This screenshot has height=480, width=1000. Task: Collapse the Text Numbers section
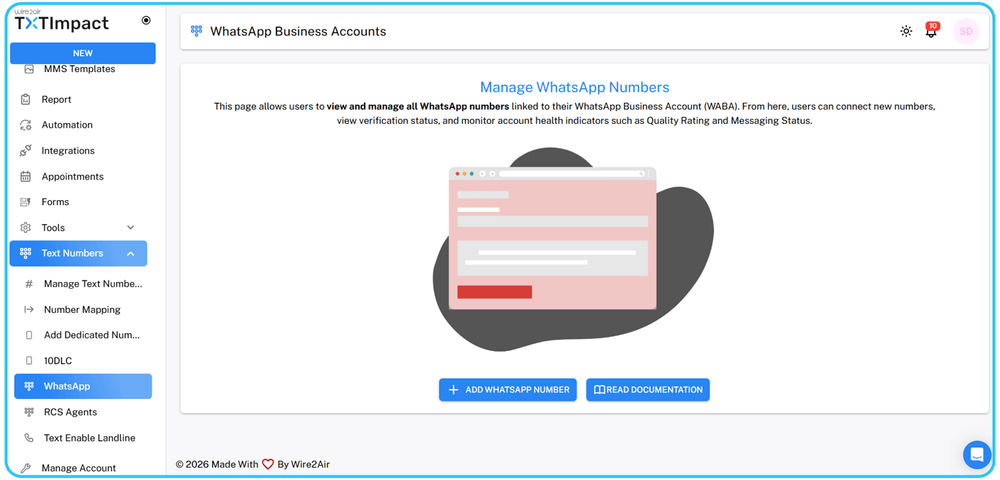pyautogui.click(x=130, y=254)
